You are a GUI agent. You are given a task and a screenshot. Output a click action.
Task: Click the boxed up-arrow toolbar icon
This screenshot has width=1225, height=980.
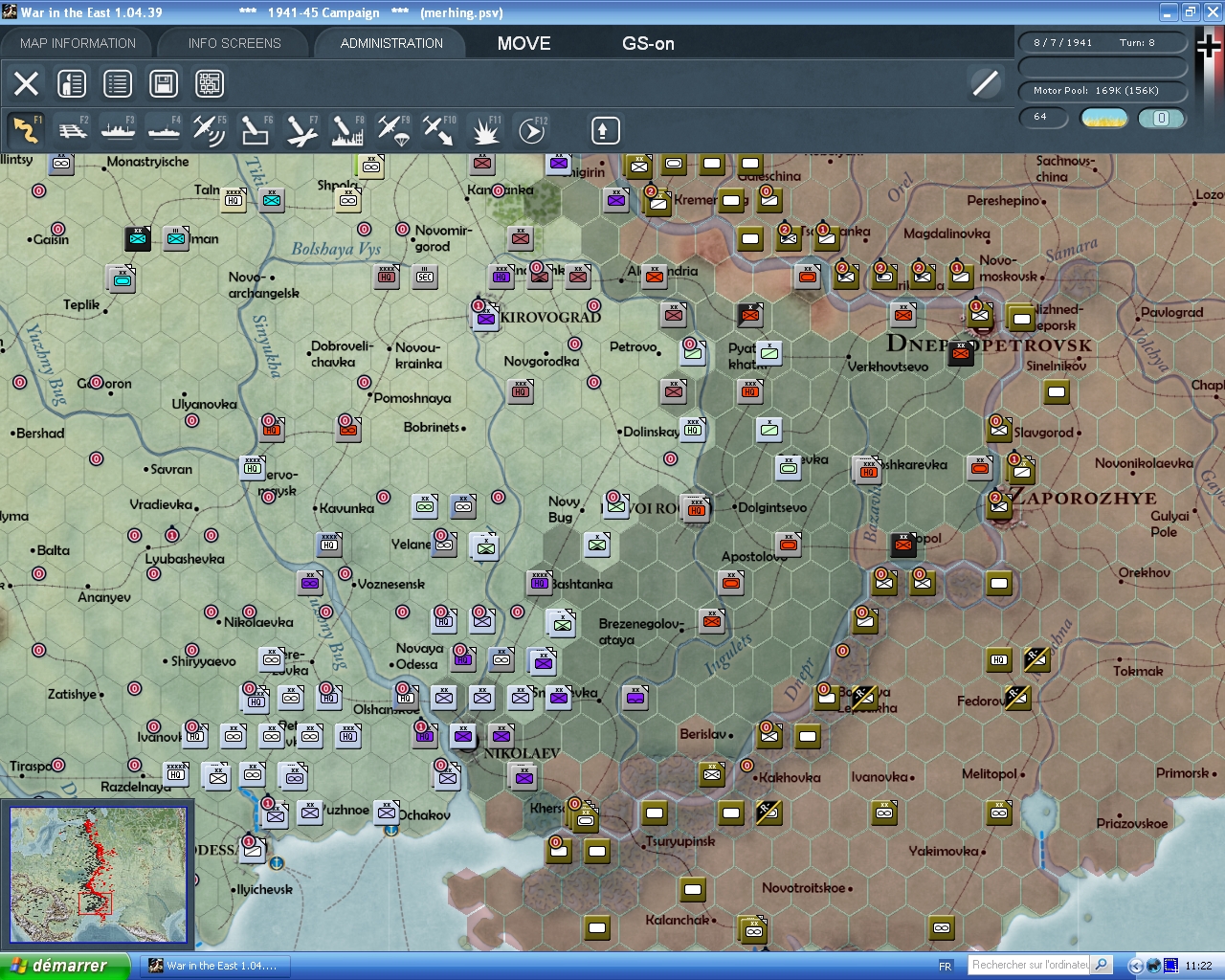point(605,130)
